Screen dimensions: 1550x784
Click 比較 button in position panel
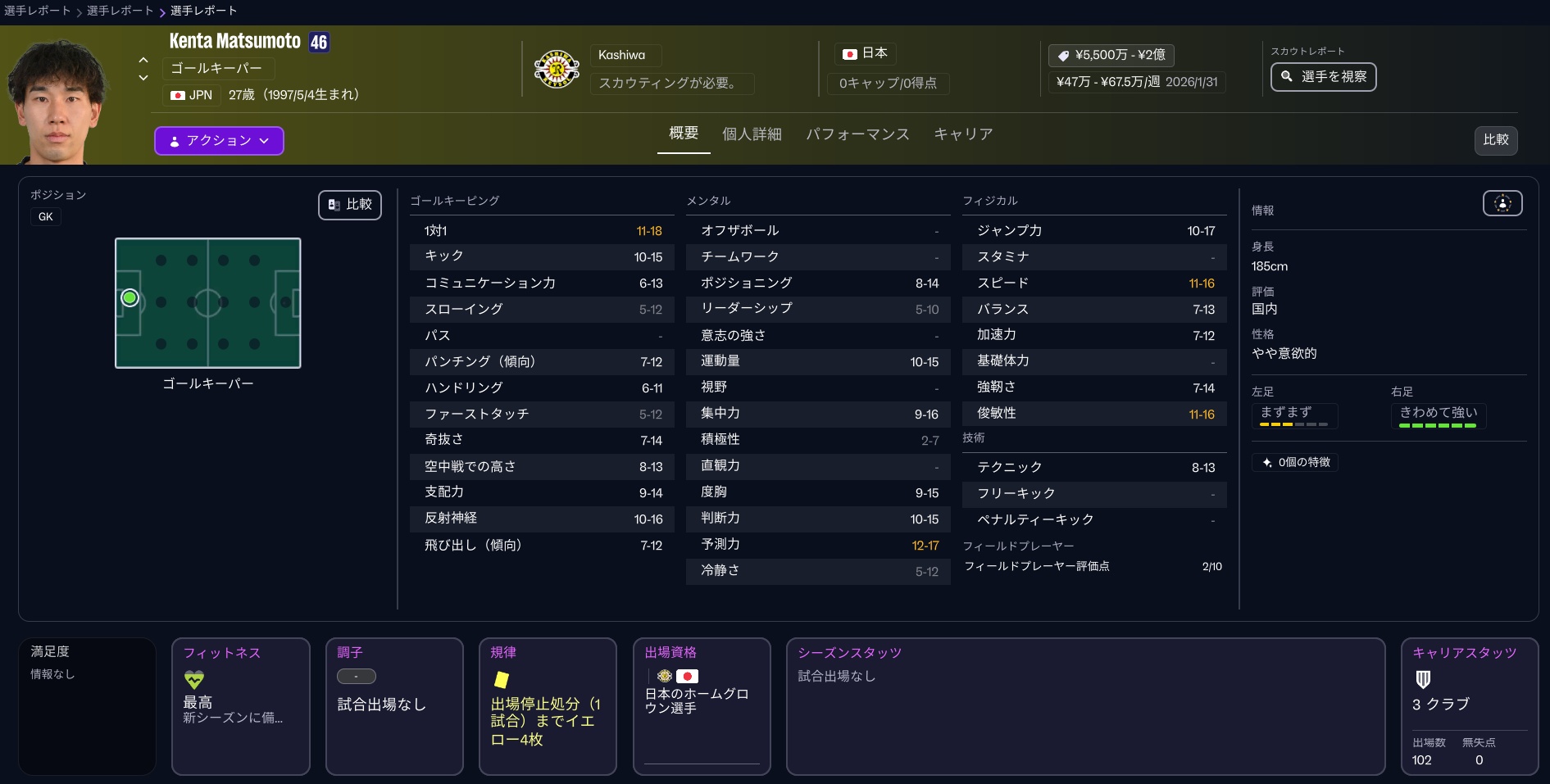(350, 205)
